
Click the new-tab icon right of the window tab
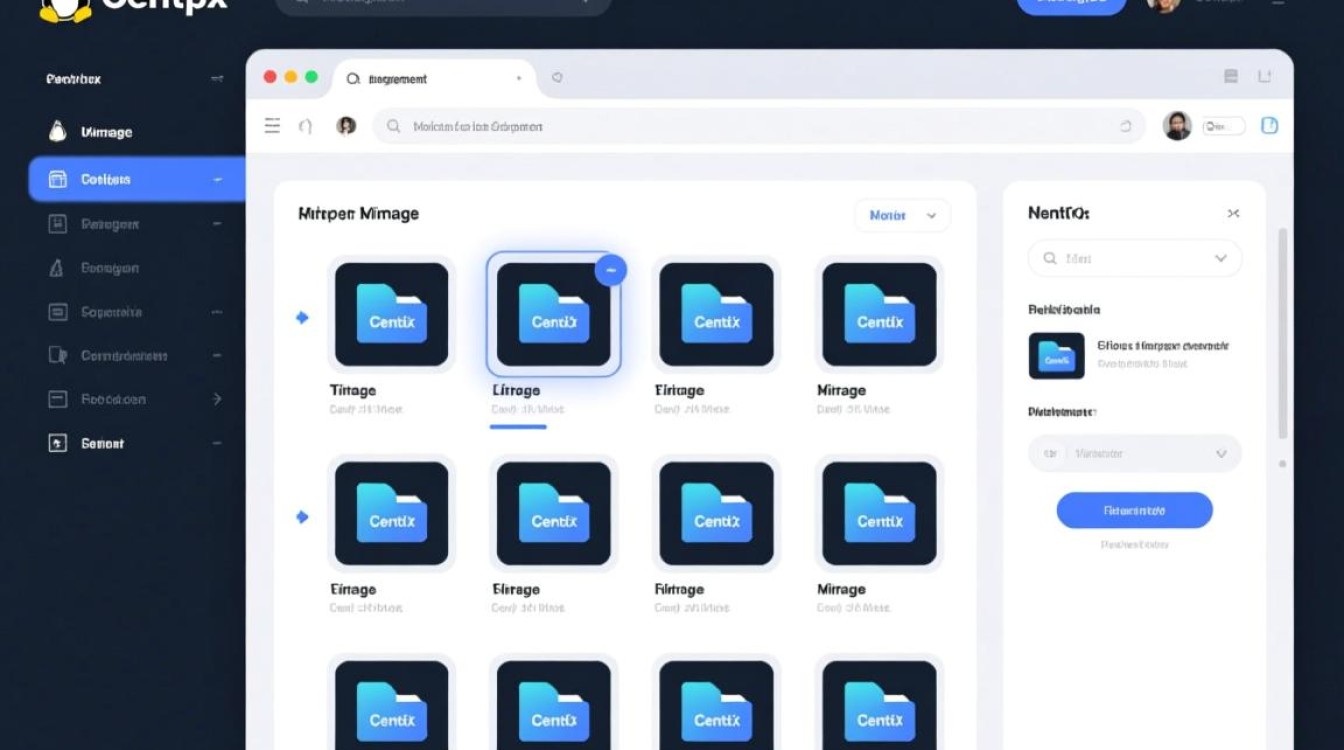coord(557,77)
